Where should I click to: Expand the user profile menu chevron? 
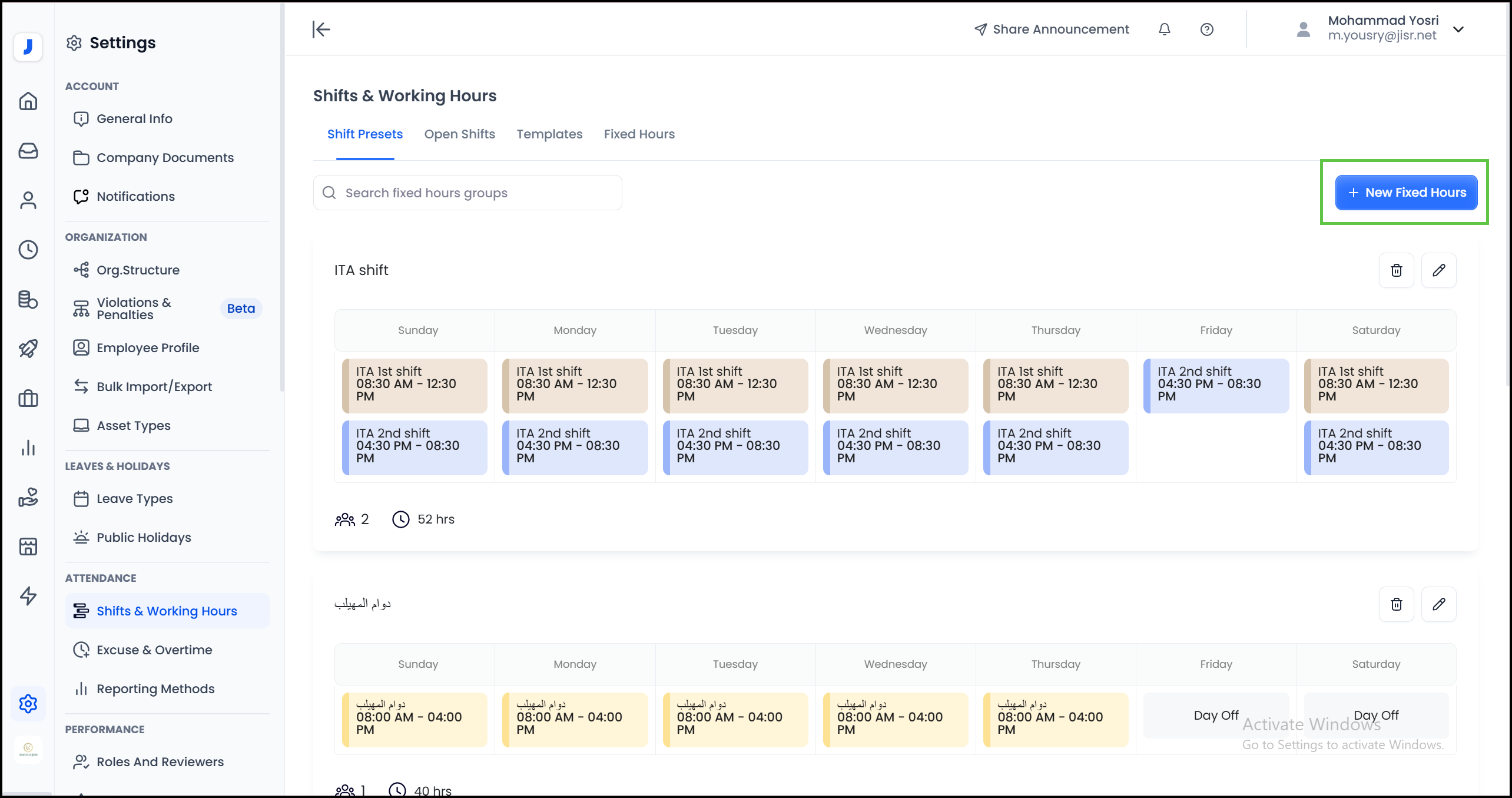tap(1459, 29)
